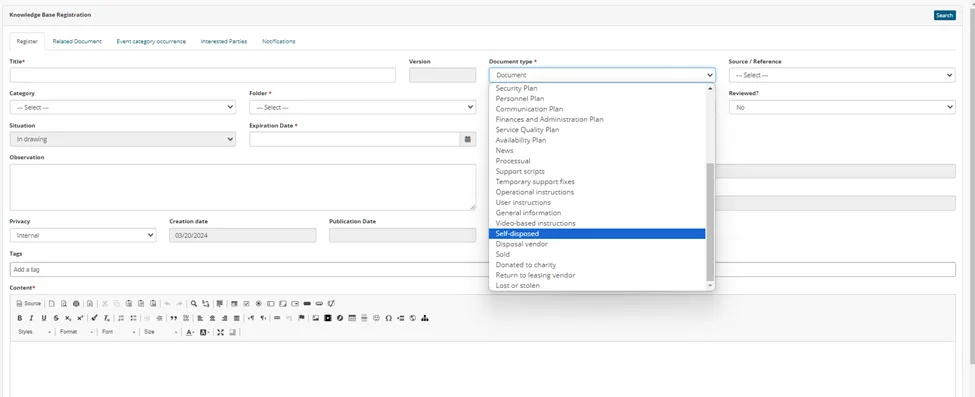Screen dimensions: 975x397
Task: Switch to the Register tab
Action: pos(27,42)
